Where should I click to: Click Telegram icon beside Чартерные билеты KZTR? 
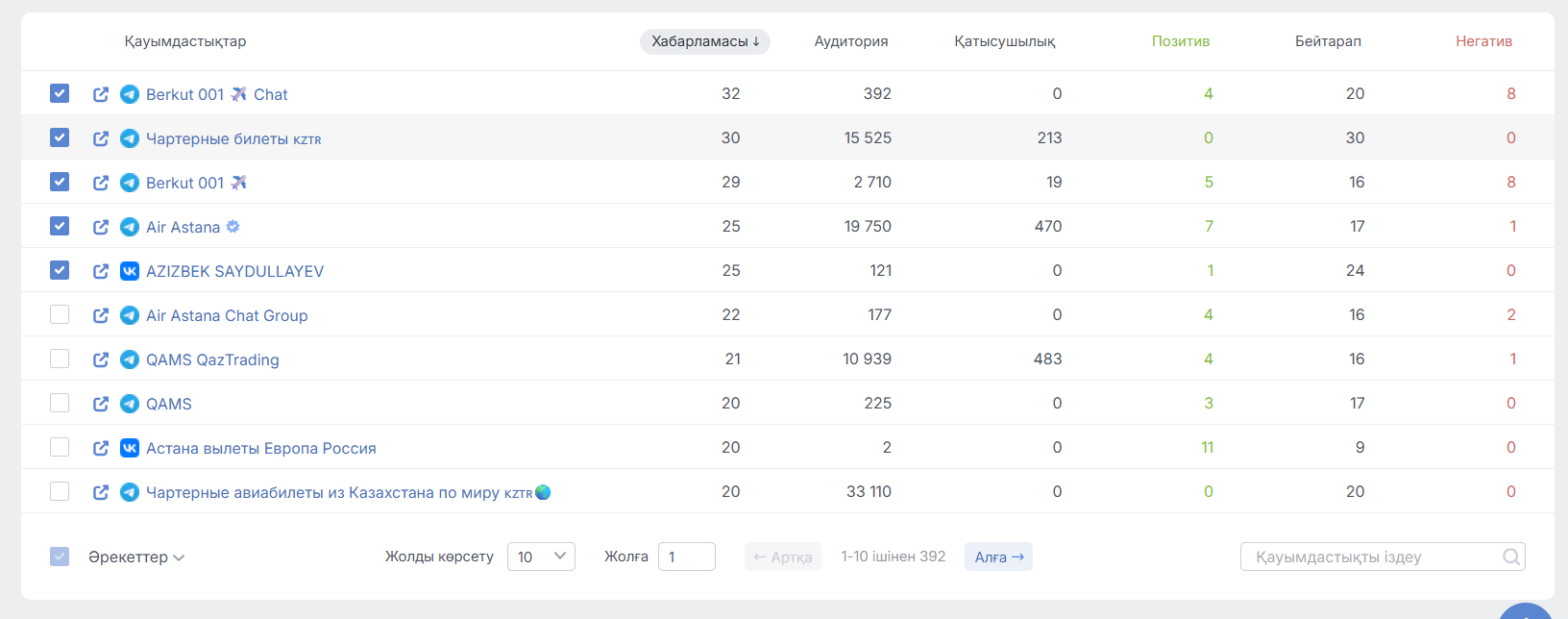coord(130,138)
